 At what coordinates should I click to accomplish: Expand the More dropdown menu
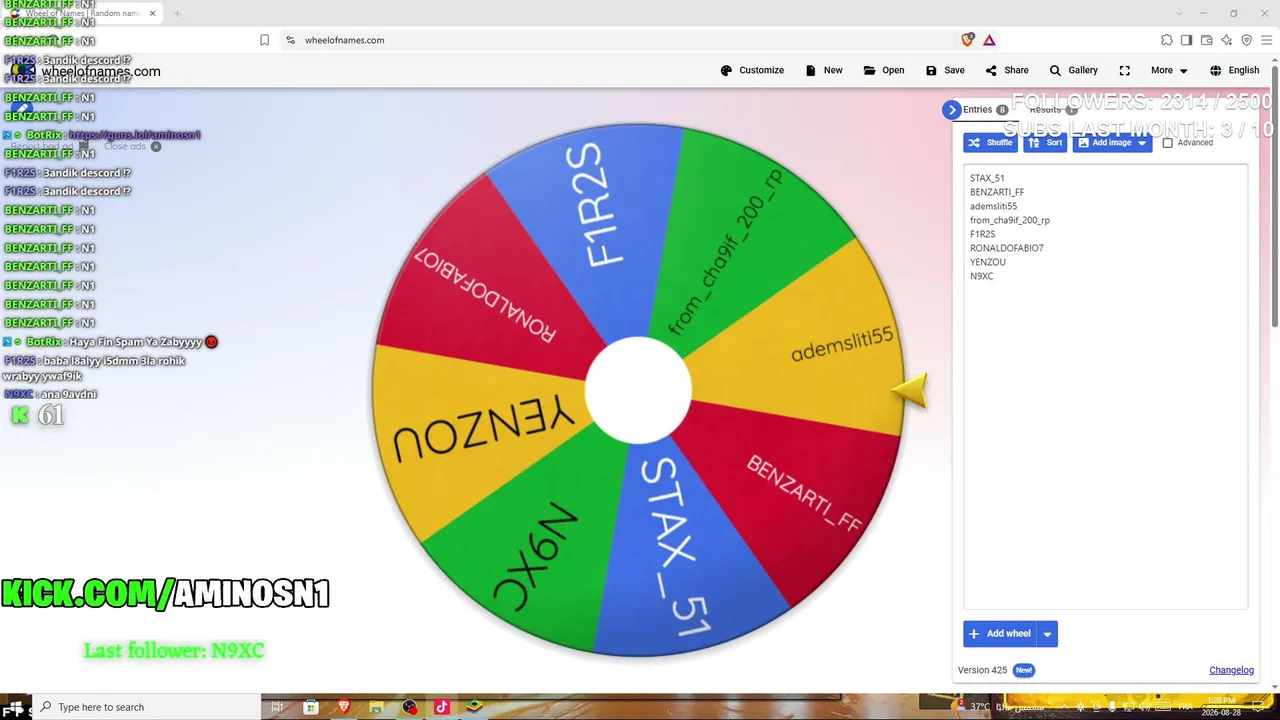click(x=1169, y=70)
